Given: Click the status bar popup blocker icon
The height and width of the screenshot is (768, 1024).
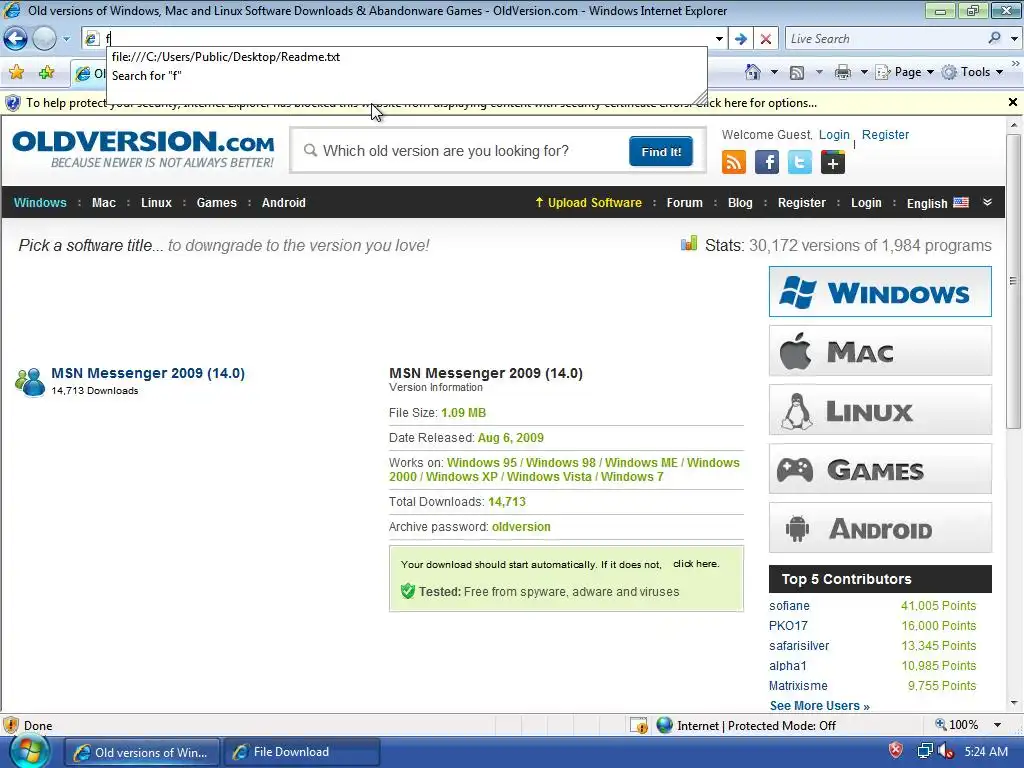Looking at the screenshot, I should (x=639, y=726).
